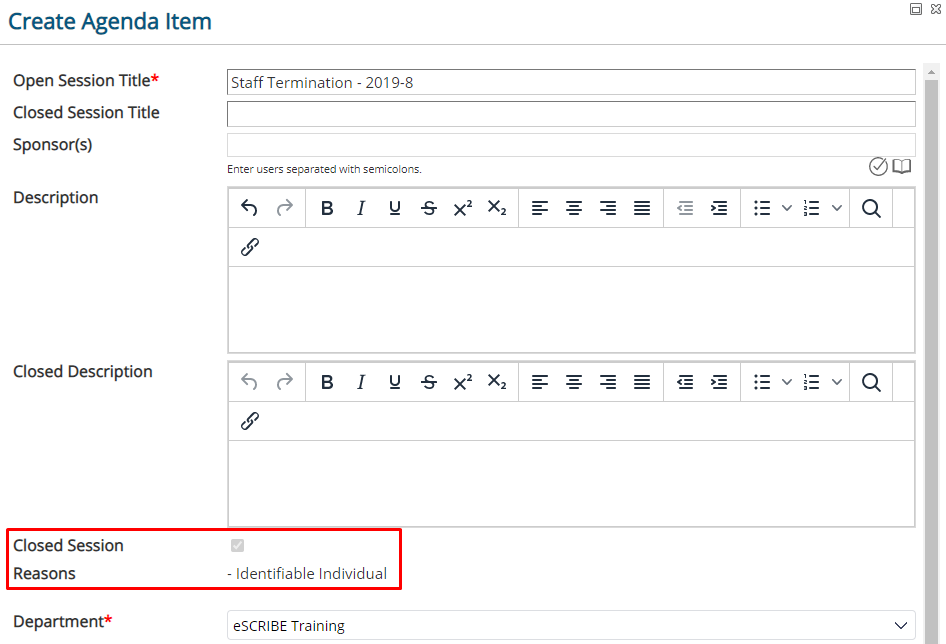Apply italic in Closed Description toolbar
The image size is (946, 644).
(x=361, y=382)
